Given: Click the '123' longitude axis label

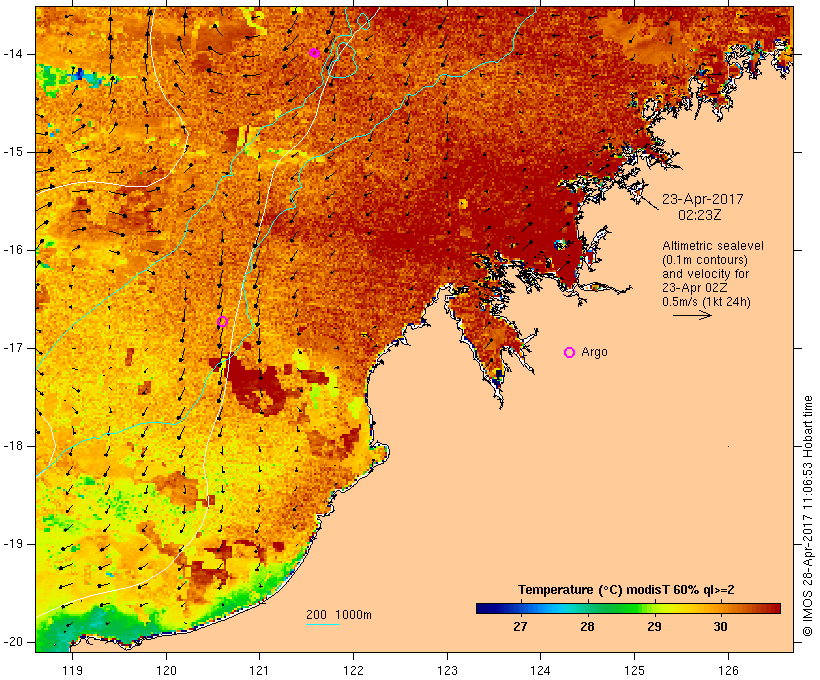Looking at the screenshot, I should 447,670.
